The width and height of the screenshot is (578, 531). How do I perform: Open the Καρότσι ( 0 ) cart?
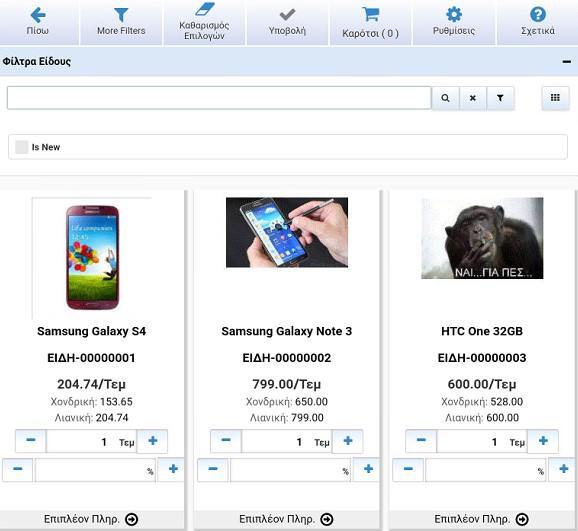coord(370,22)
